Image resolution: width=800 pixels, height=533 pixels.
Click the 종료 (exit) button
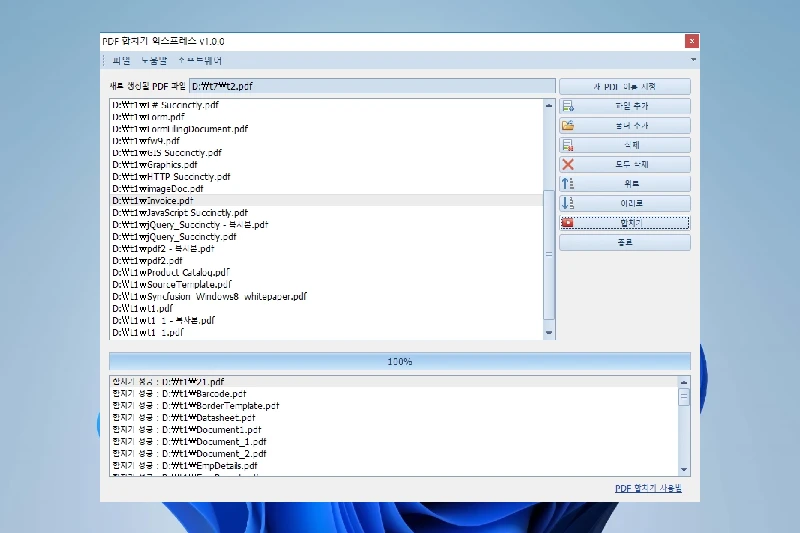[624, 242]
